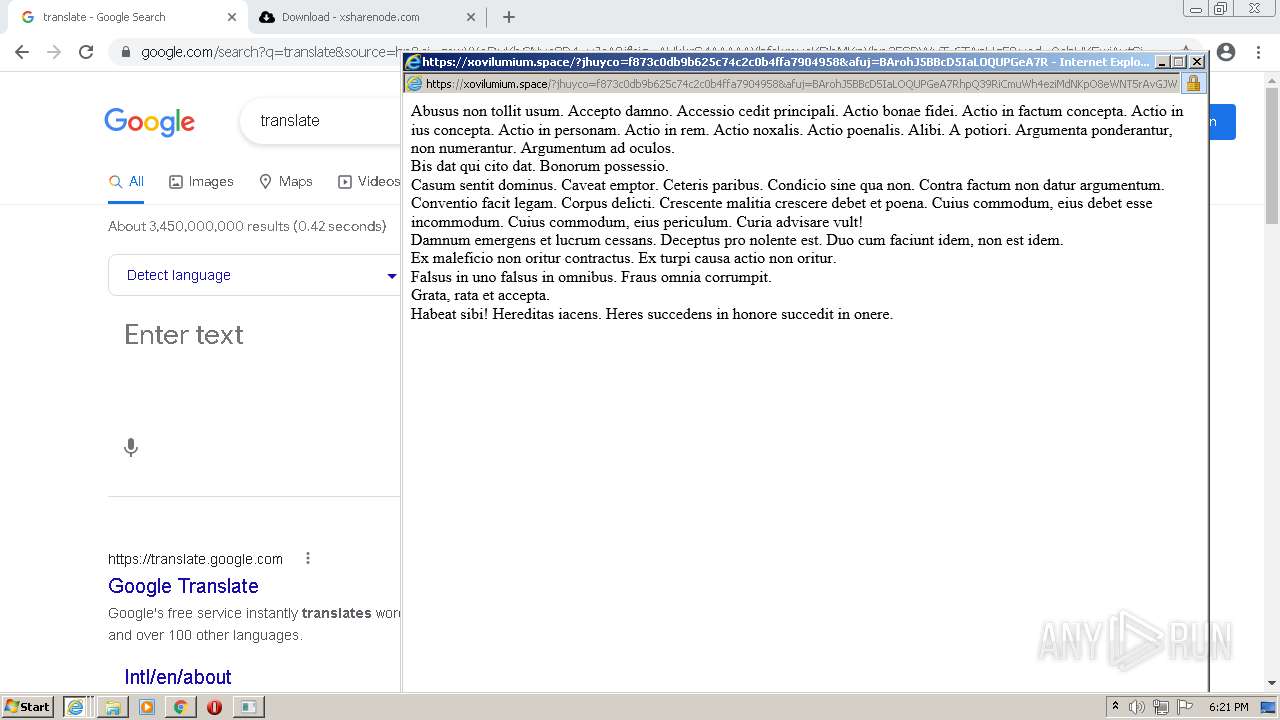Open the Videos search tab
Viewport: 1280px width, 720px height.
coord(369,181)
